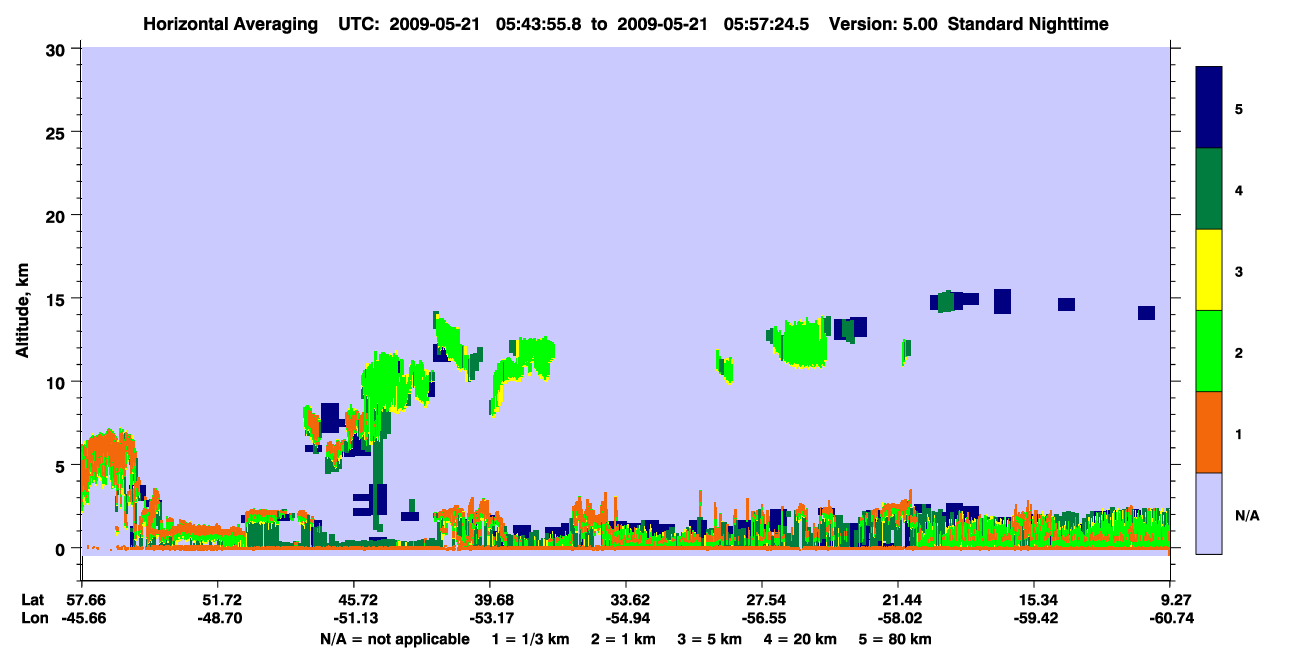Click longitude value -54.94

pos(626,618)
